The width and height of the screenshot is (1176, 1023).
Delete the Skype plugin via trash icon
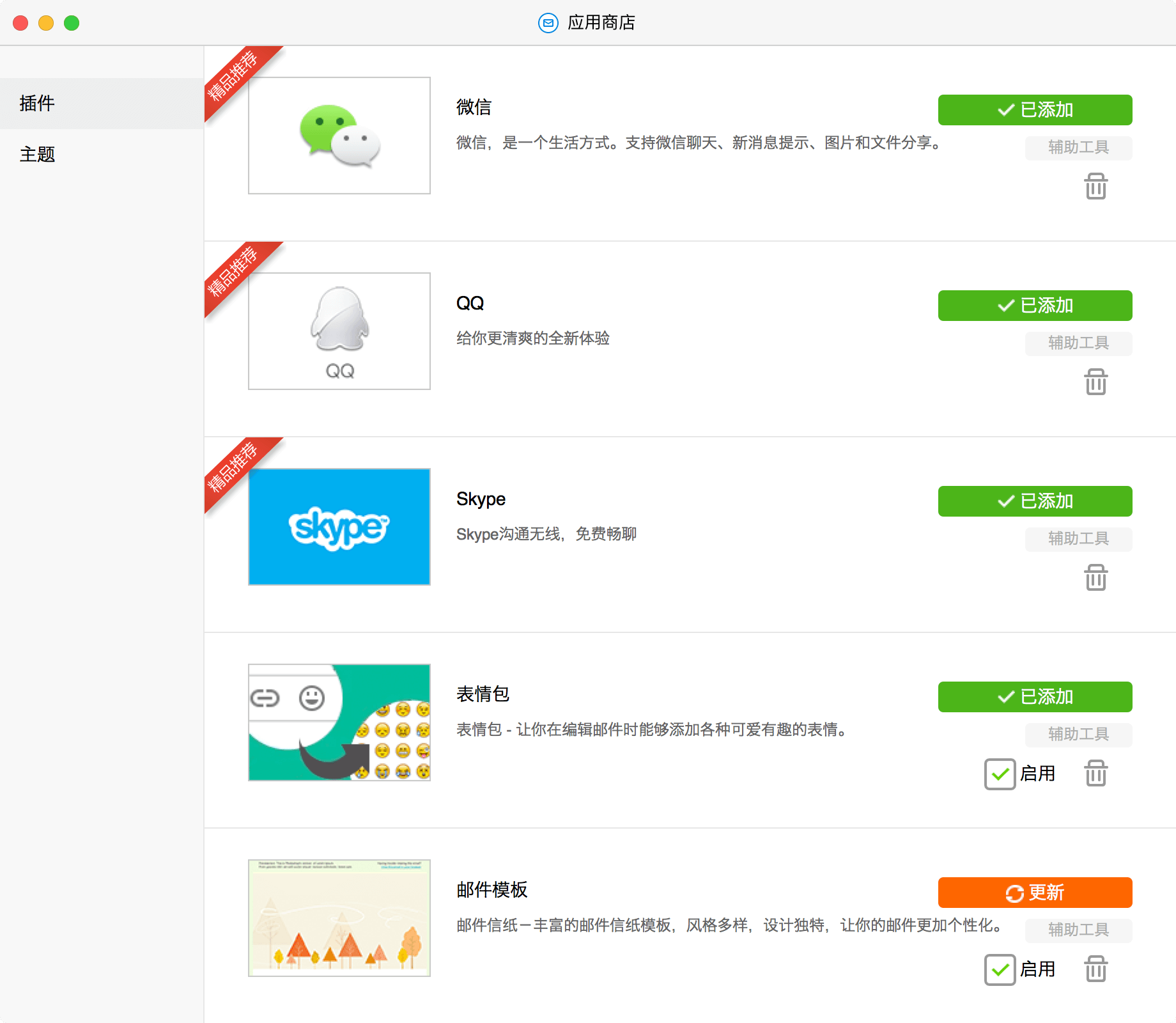tap(1095, 577)
